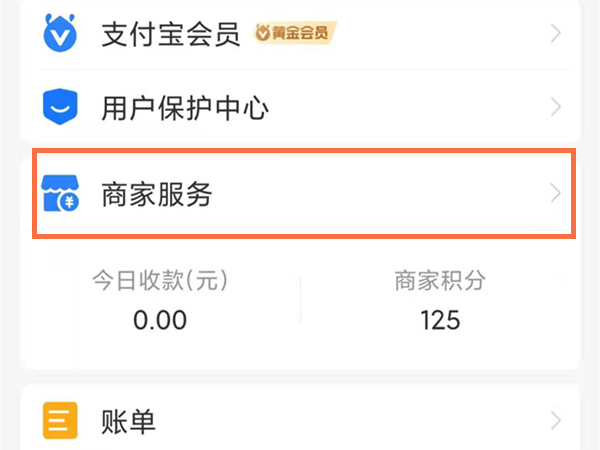Open 账单 using its right arrow

click(557, 421)
